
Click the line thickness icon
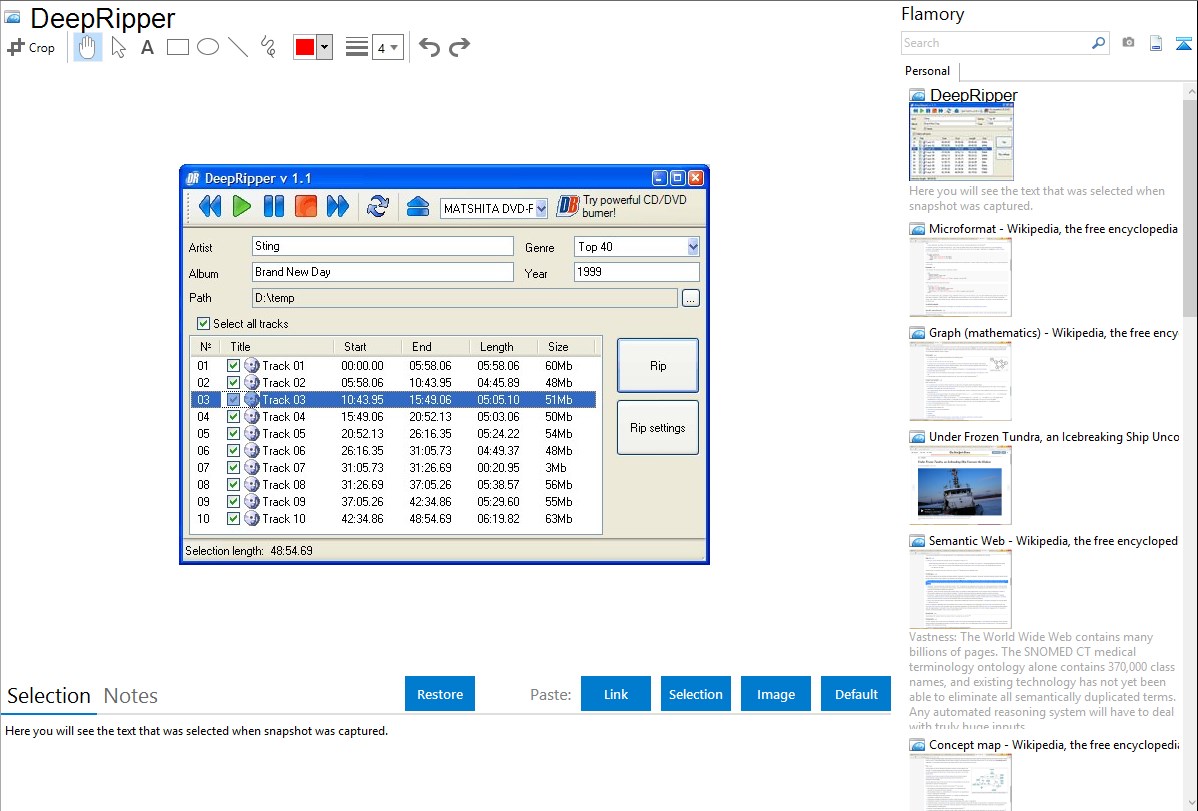pyautogui.click(x=357, y=47)
